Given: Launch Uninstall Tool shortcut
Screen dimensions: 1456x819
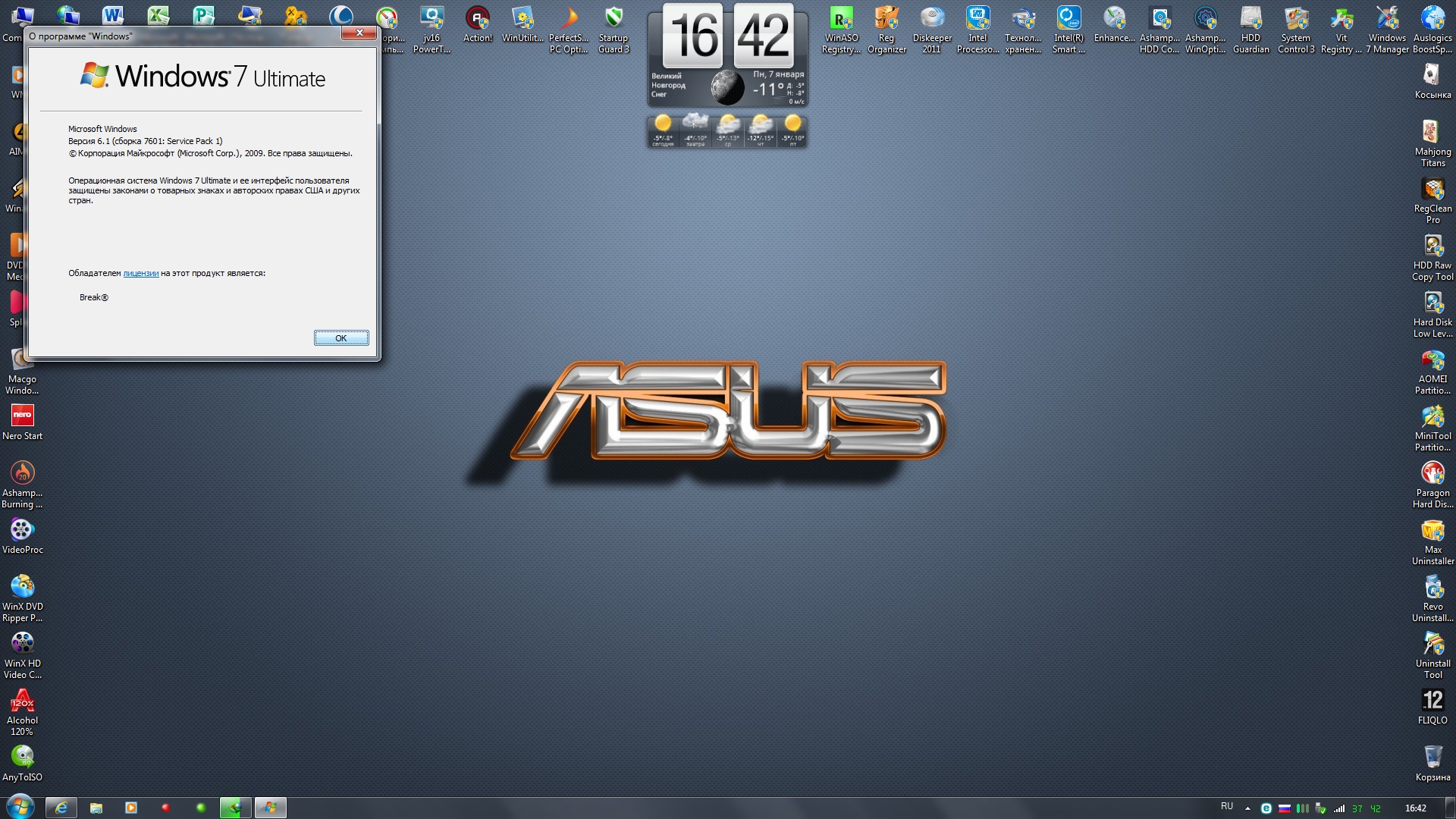Looking at the screenshot, I should [x=1432, y=656].
